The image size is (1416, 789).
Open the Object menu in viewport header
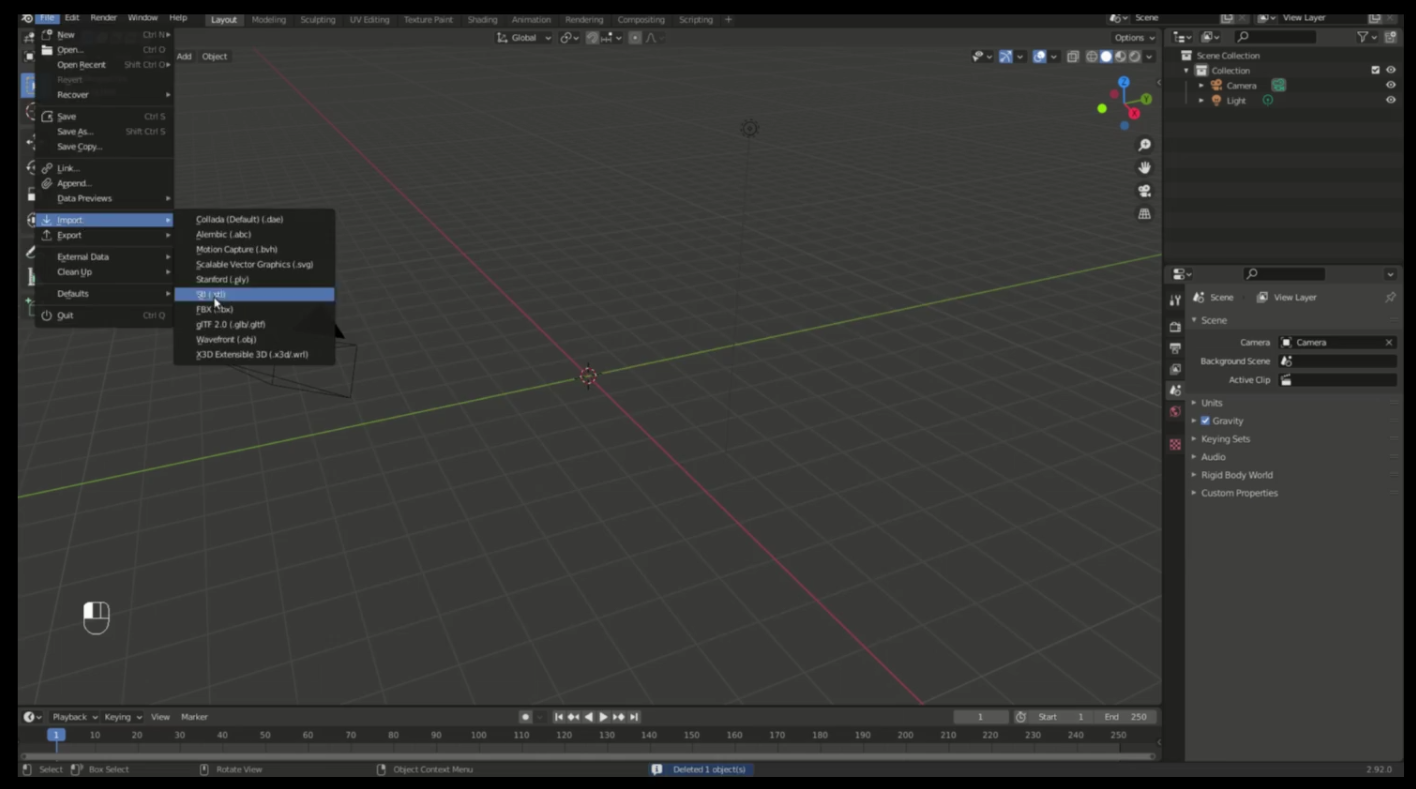click(x=214, y=57)
